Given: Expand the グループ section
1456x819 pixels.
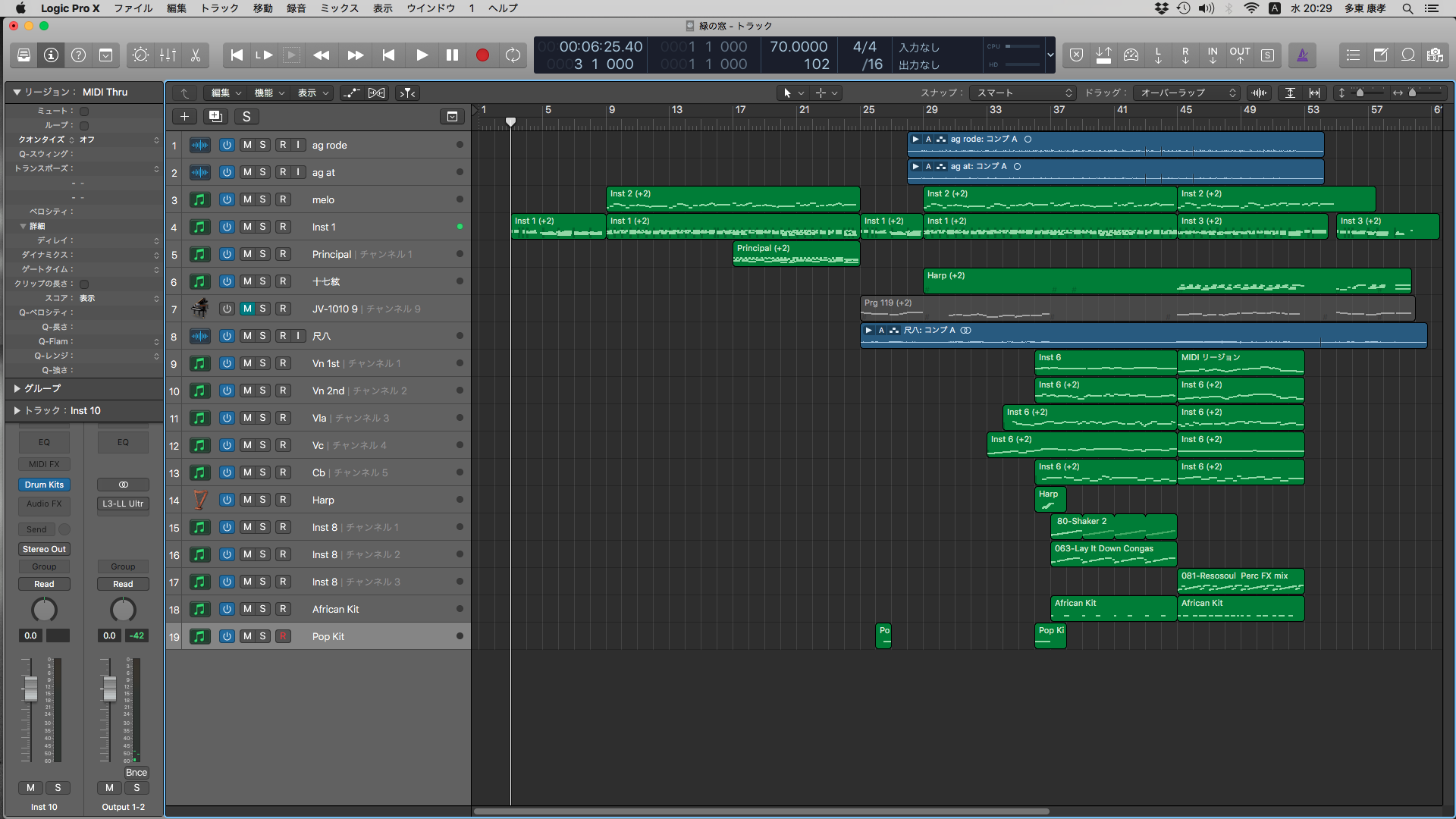Looking at the screenshot, I should point(17,388).
